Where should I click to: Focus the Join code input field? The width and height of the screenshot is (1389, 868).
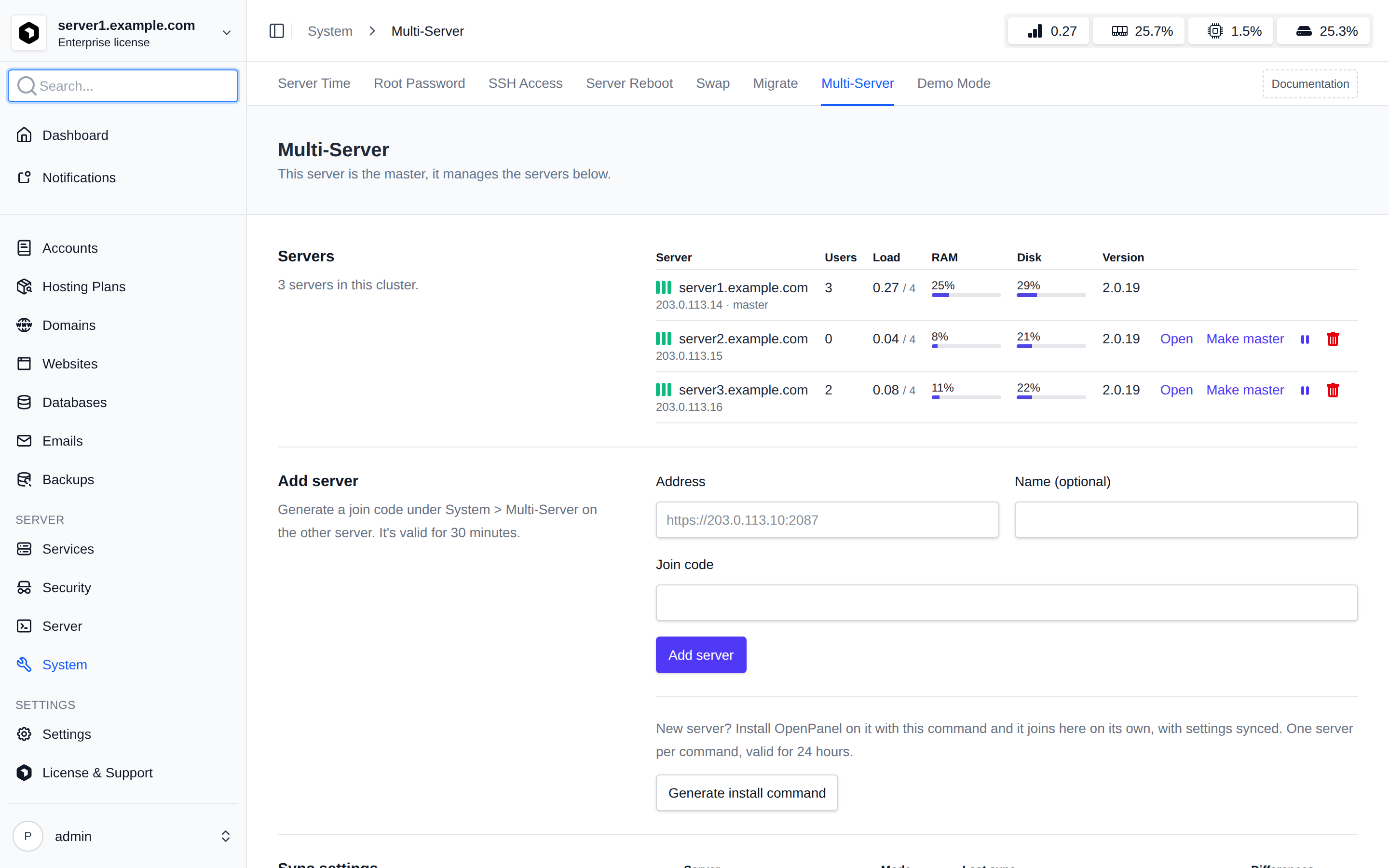click(1007, 603)
